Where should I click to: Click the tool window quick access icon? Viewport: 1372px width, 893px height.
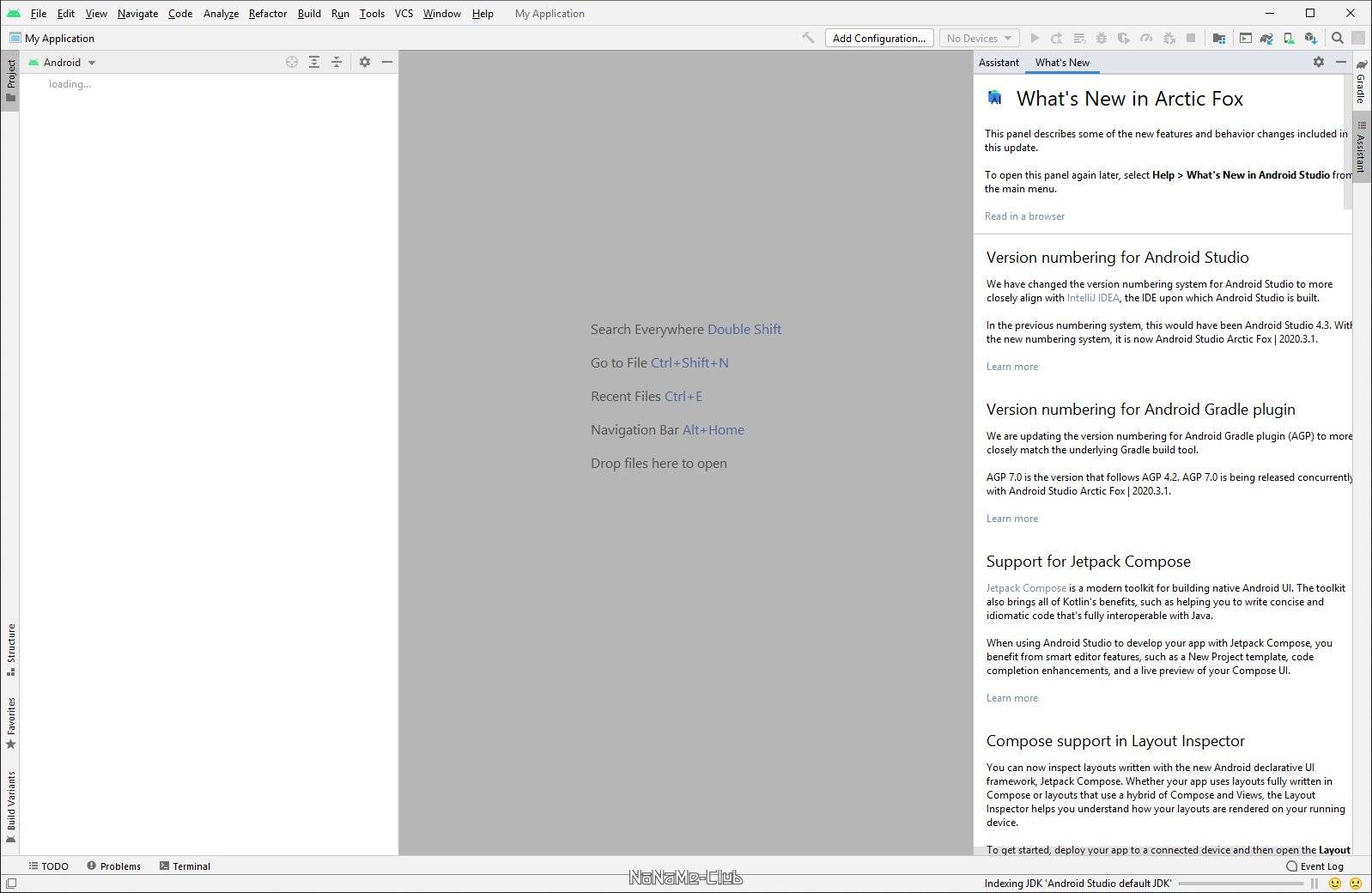pos(11,883)
